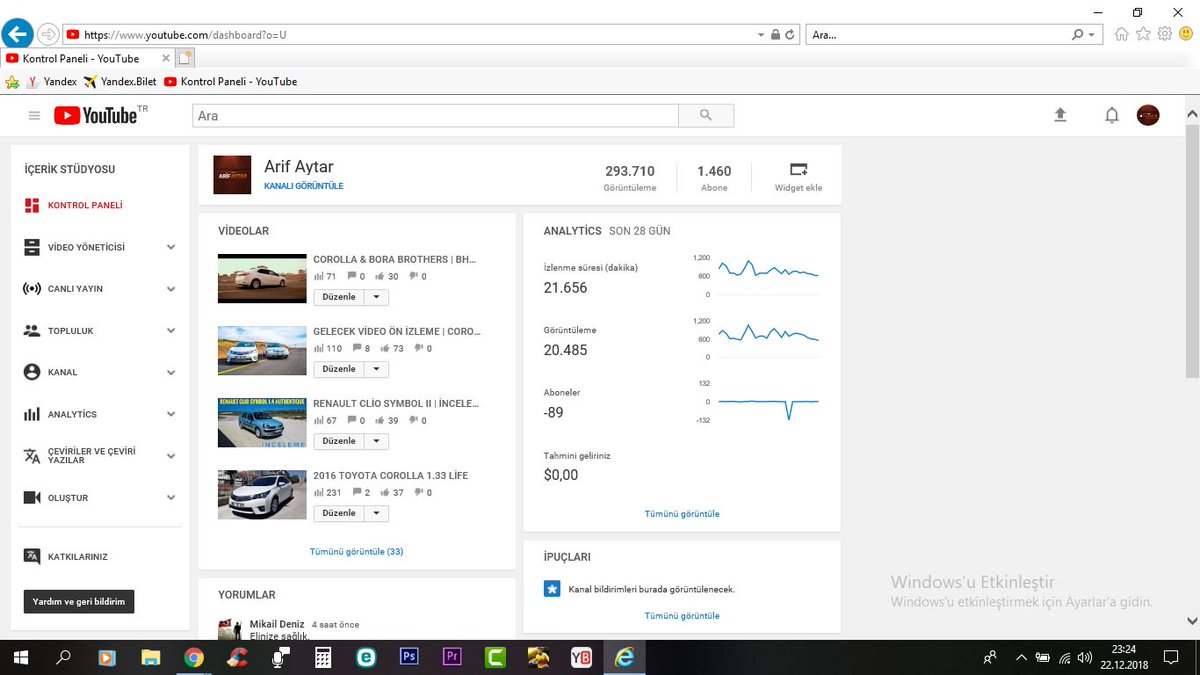The height and width of the screenshot is (675, 1200).
Task: Switch to the Kontrol Paneli - YouTube browser tab
Action: pos(88,59)
